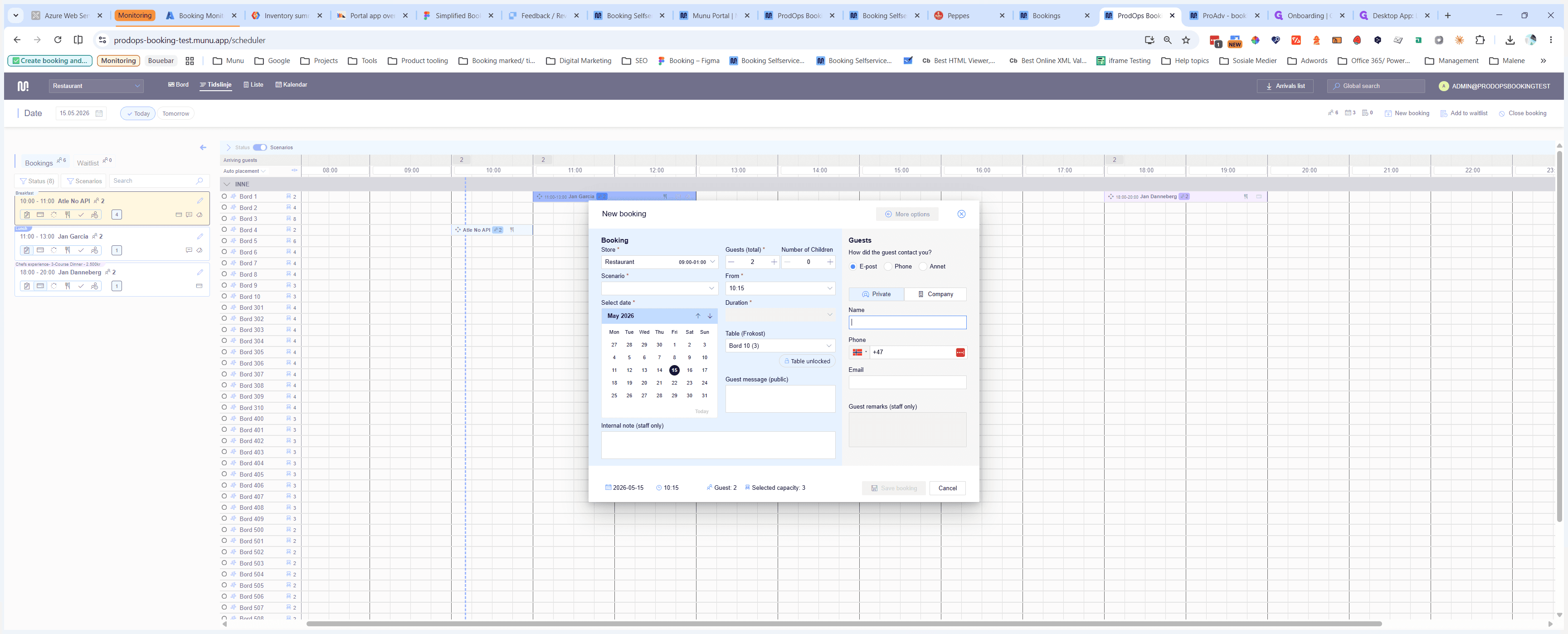
Task: Open the Restaurant selector in the header
Action: point(96,86)
